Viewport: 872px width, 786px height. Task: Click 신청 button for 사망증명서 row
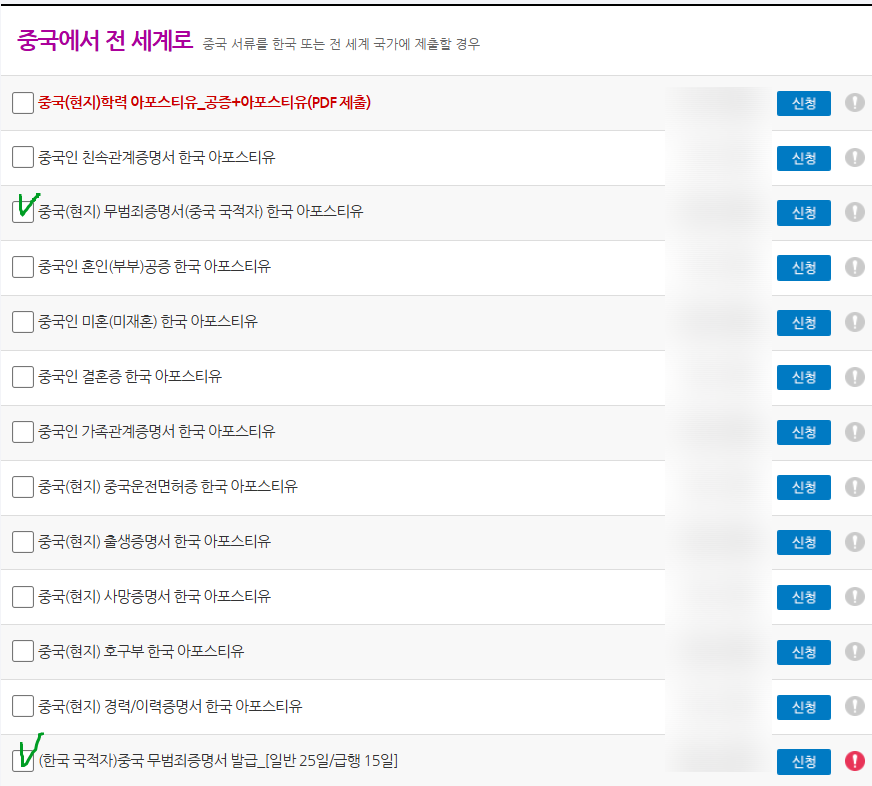point(804,597)
